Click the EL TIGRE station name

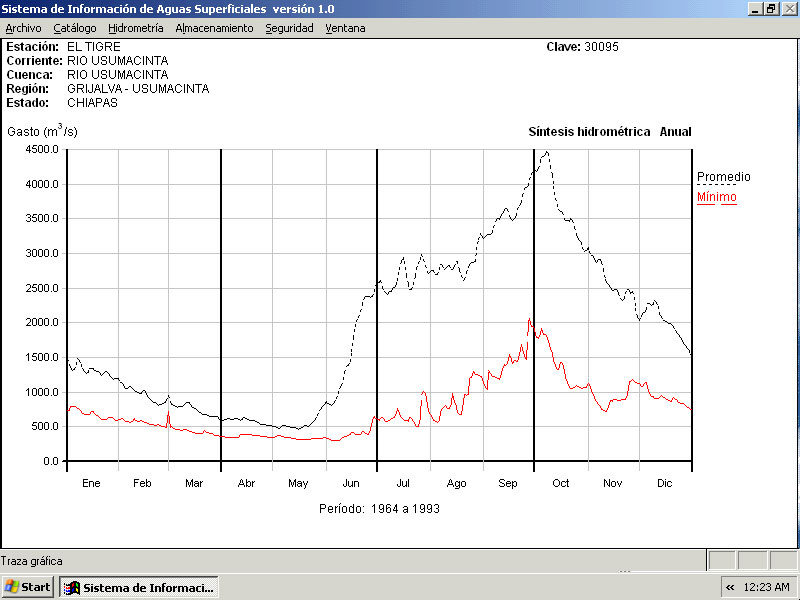click(94, 47)
